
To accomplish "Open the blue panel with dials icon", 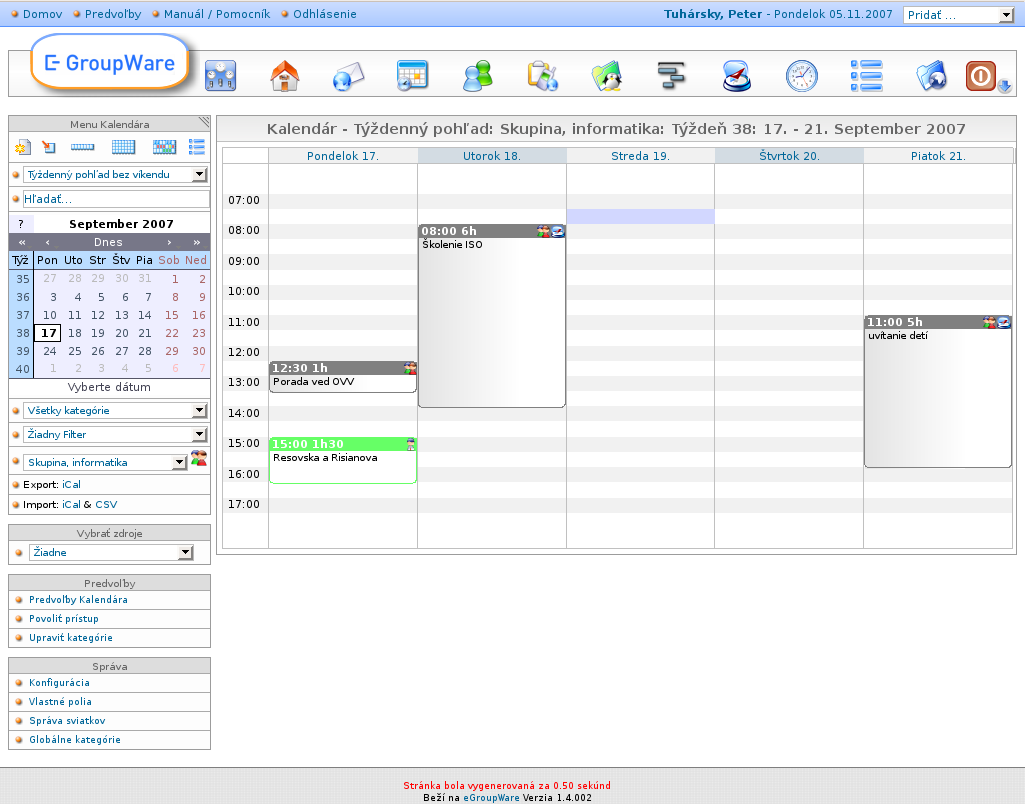I will pyautogui.click(x=220, y=75).
